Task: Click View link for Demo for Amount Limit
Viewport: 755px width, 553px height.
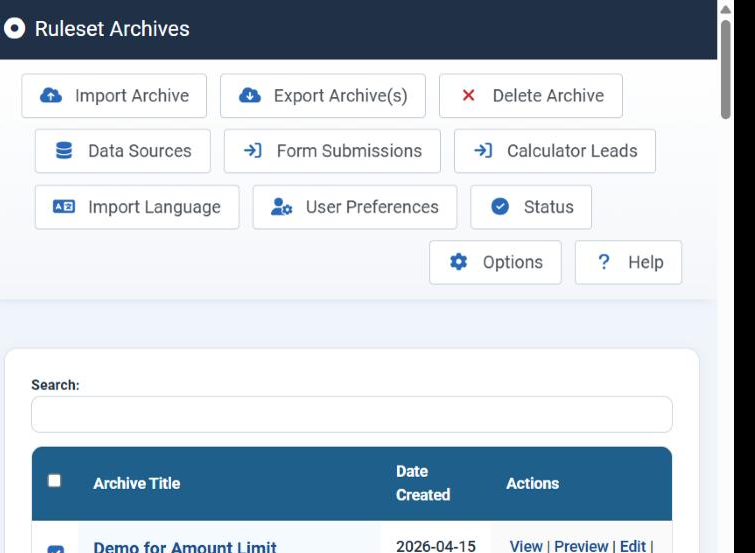Action: pyautogui.click(x=526, y=546)
